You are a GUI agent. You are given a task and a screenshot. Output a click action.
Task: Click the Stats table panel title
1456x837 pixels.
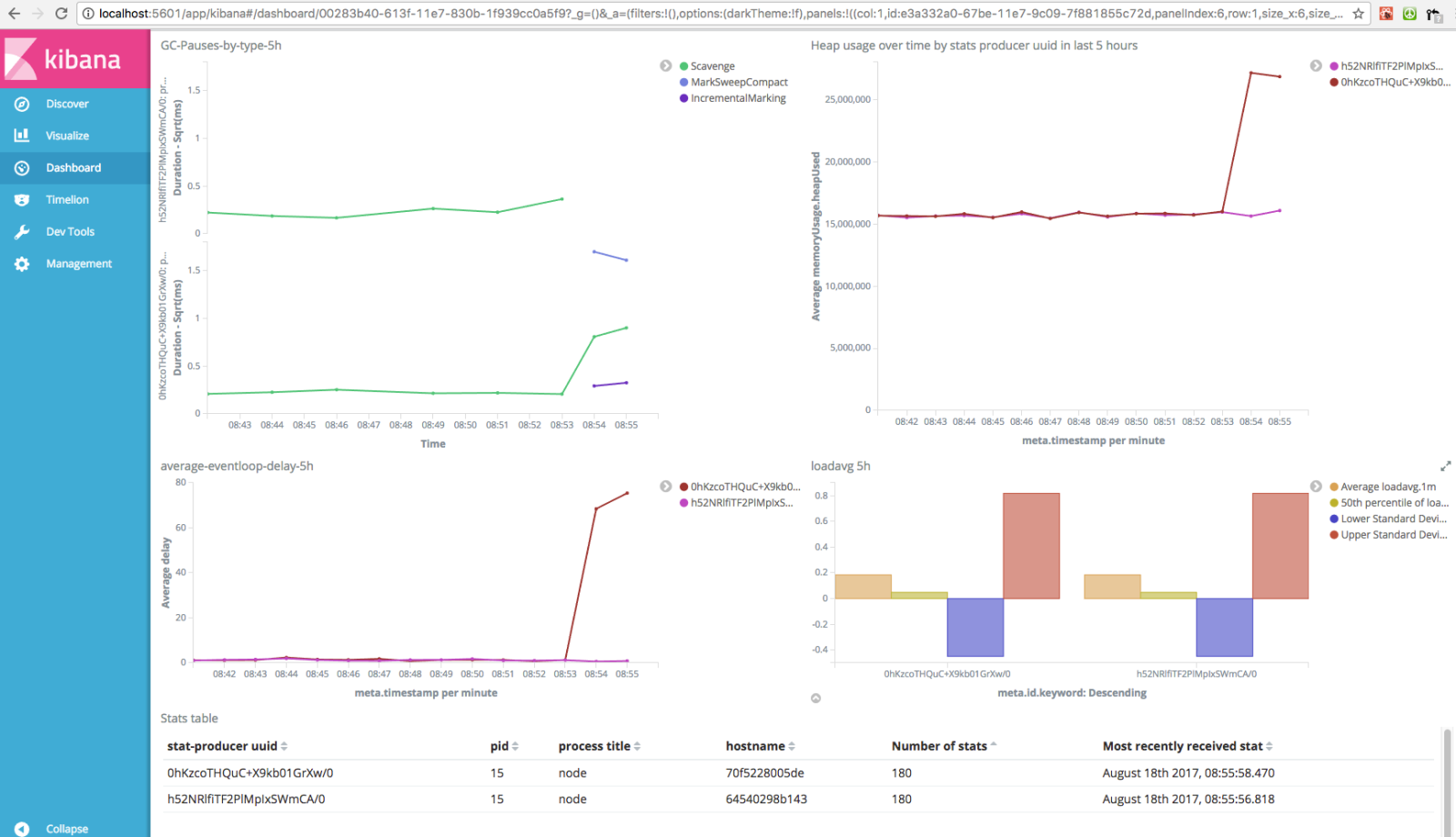[189, 719]
